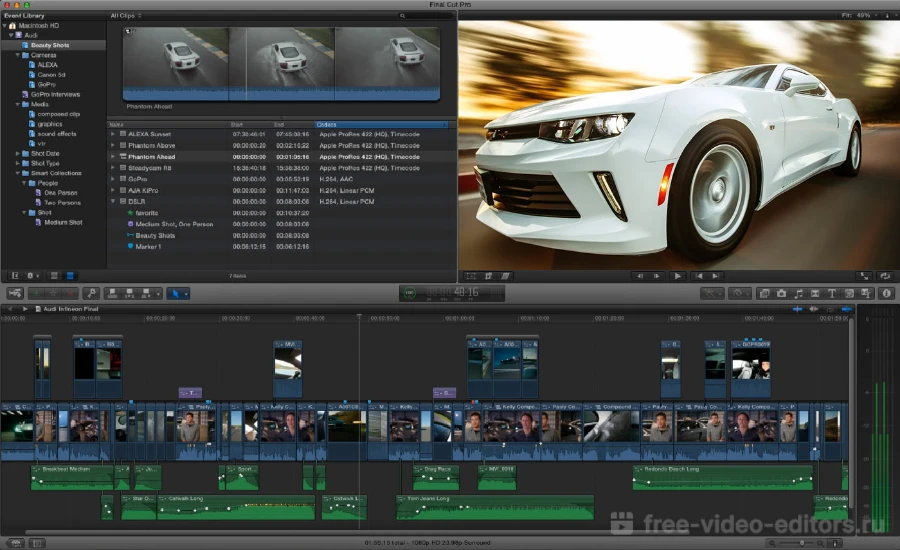Open the retime speed menu
Image resolution: width=900 pixels, height=550 pixels.
(x=739, y=293)
